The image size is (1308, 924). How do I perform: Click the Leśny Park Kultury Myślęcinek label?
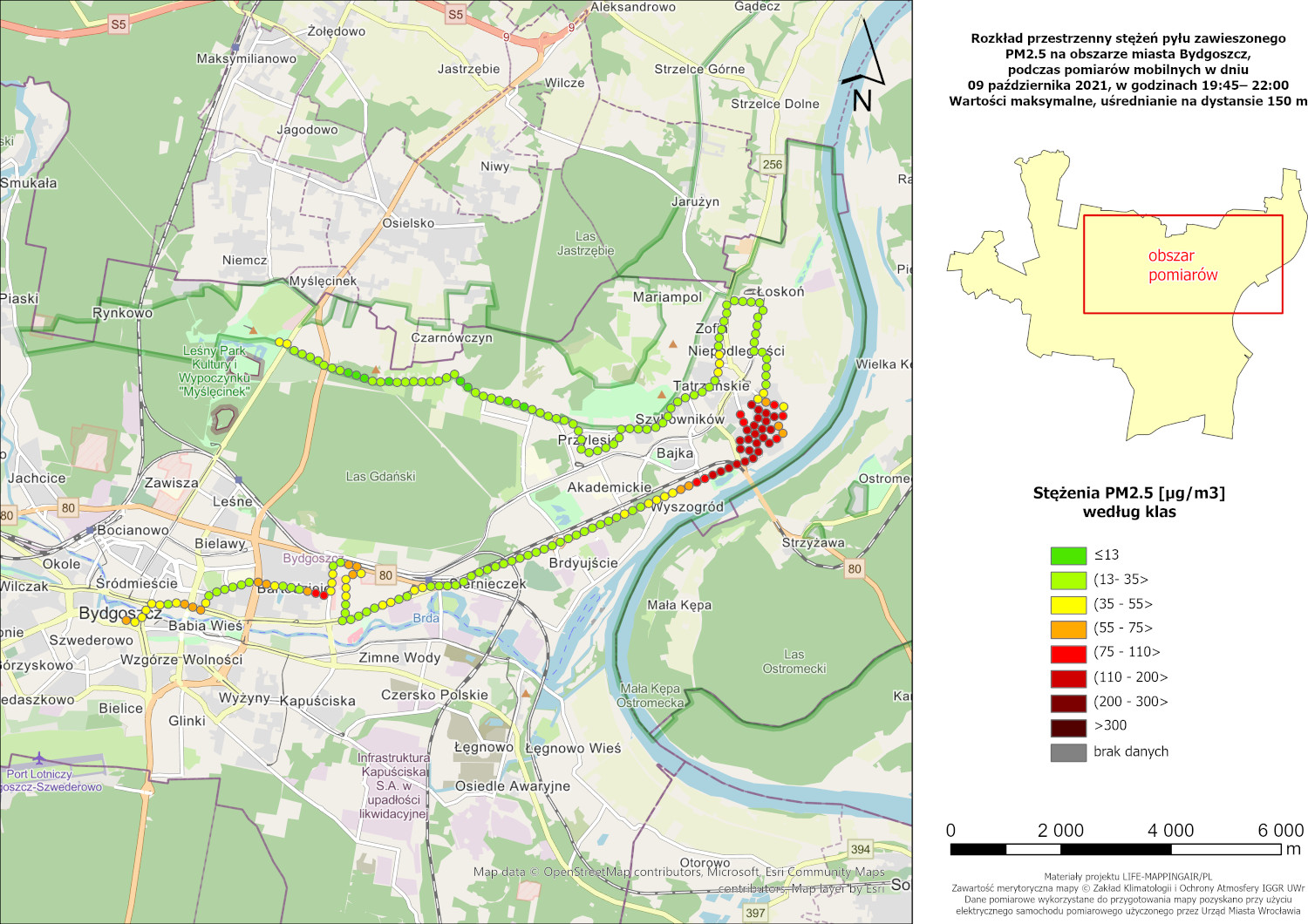point(215,371)
